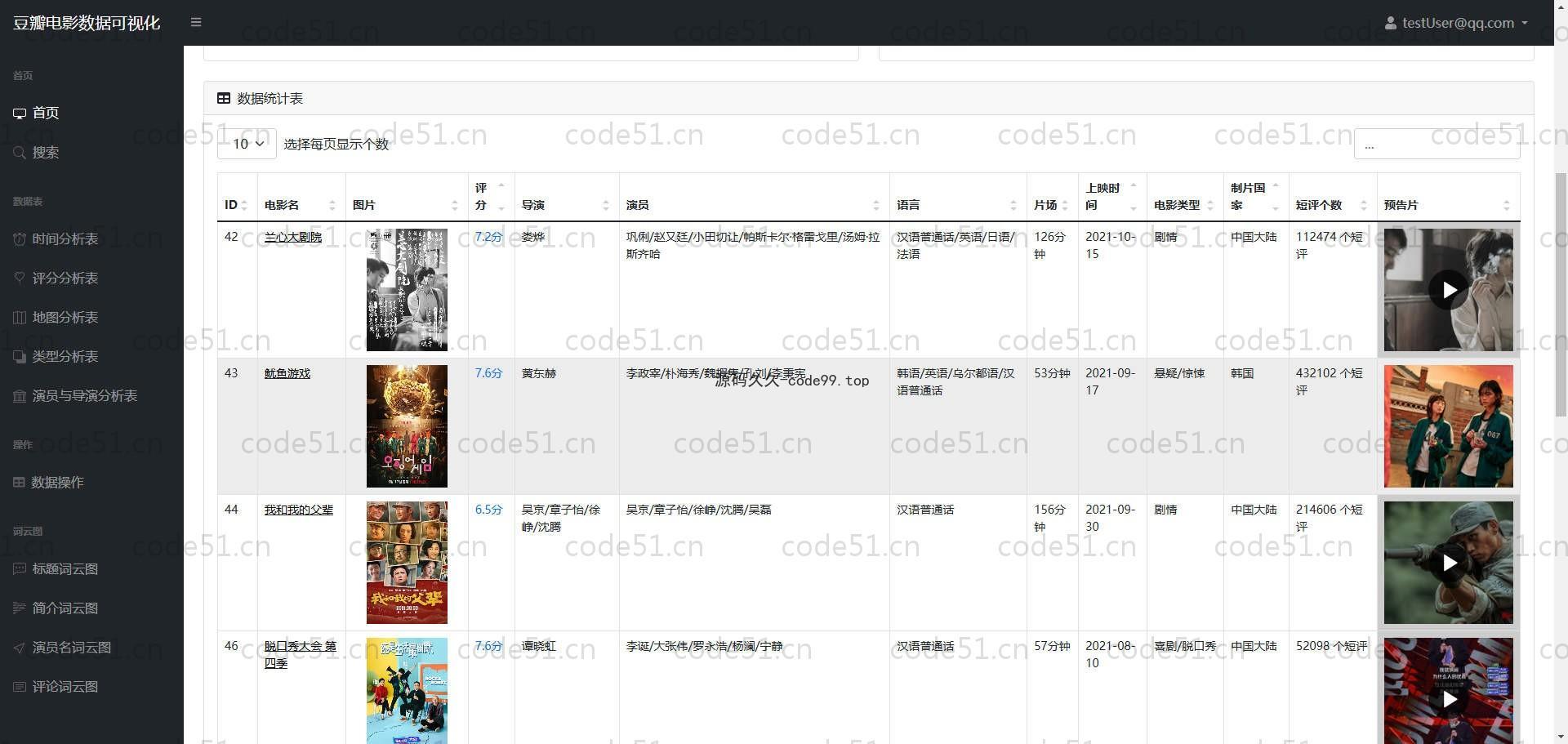The height and width of the screenshot is (744, 1568).
Task: Click the 数据操作 table icon
Action: click(x=19, y=483)
